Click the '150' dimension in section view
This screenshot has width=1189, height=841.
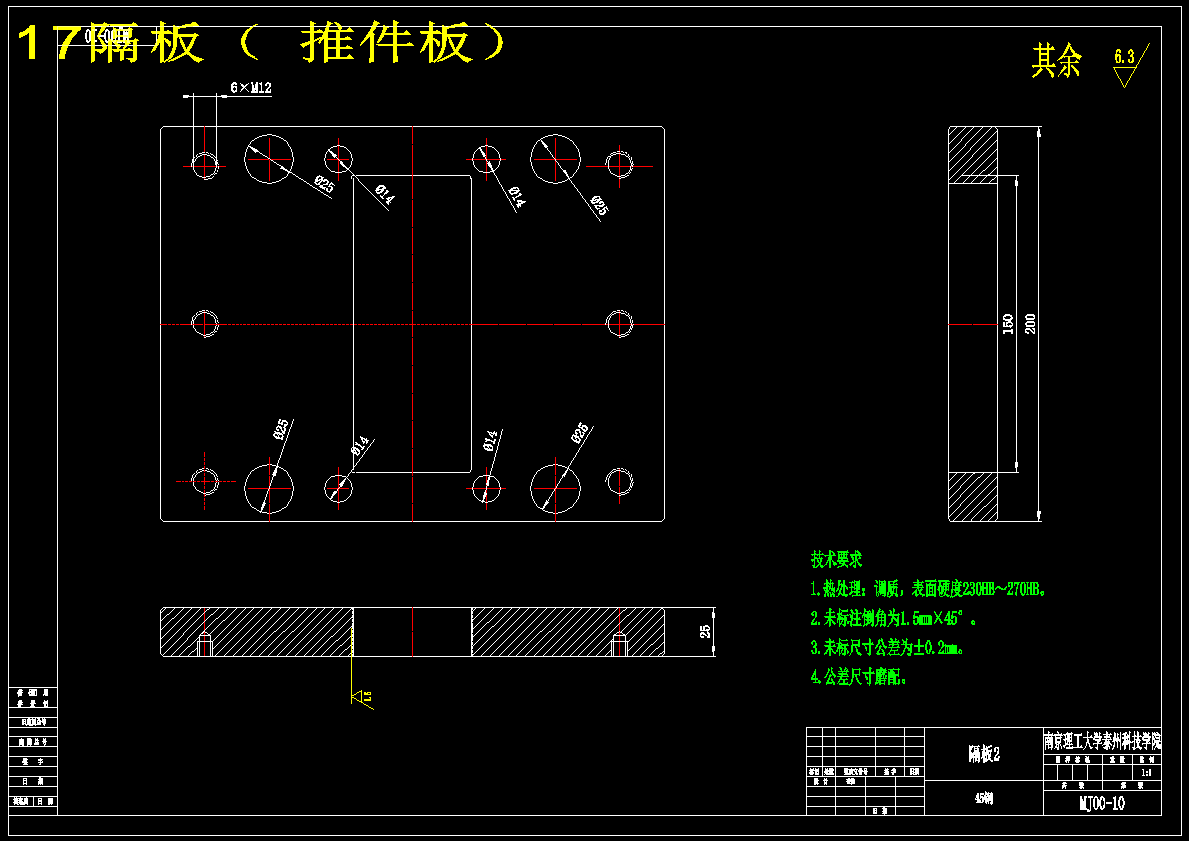click(1008, 325)
